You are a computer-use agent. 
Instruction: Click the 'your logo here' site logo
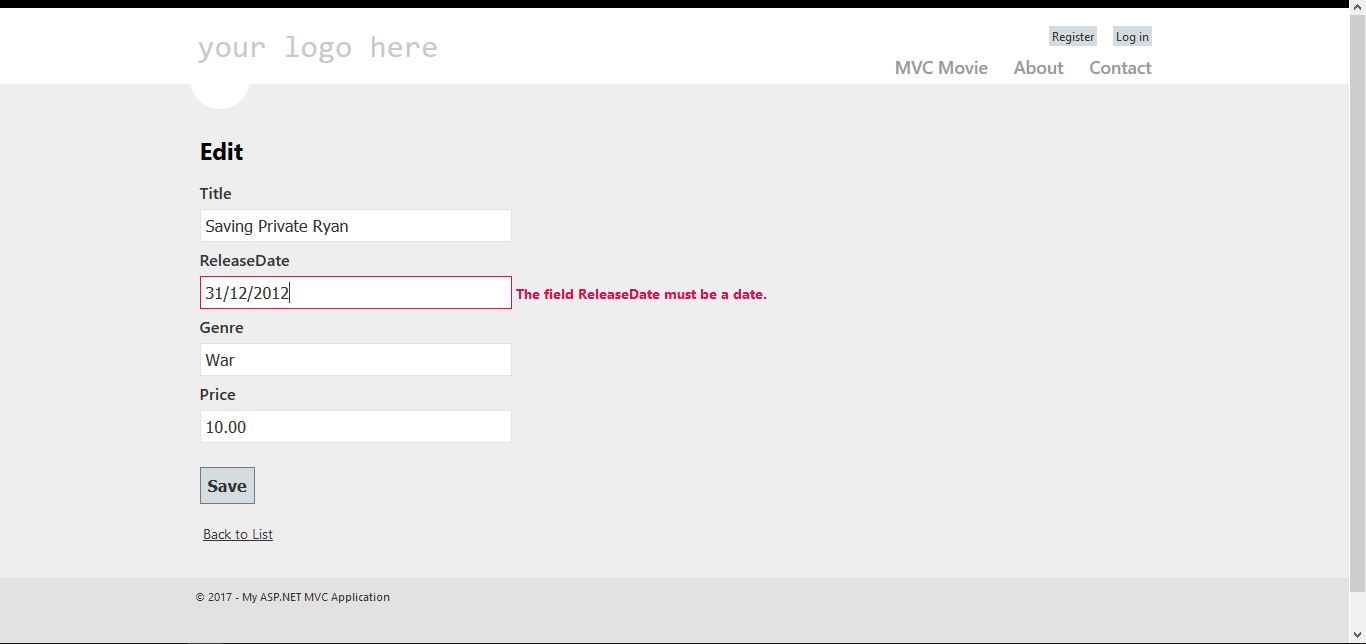[x=317, y=47]
